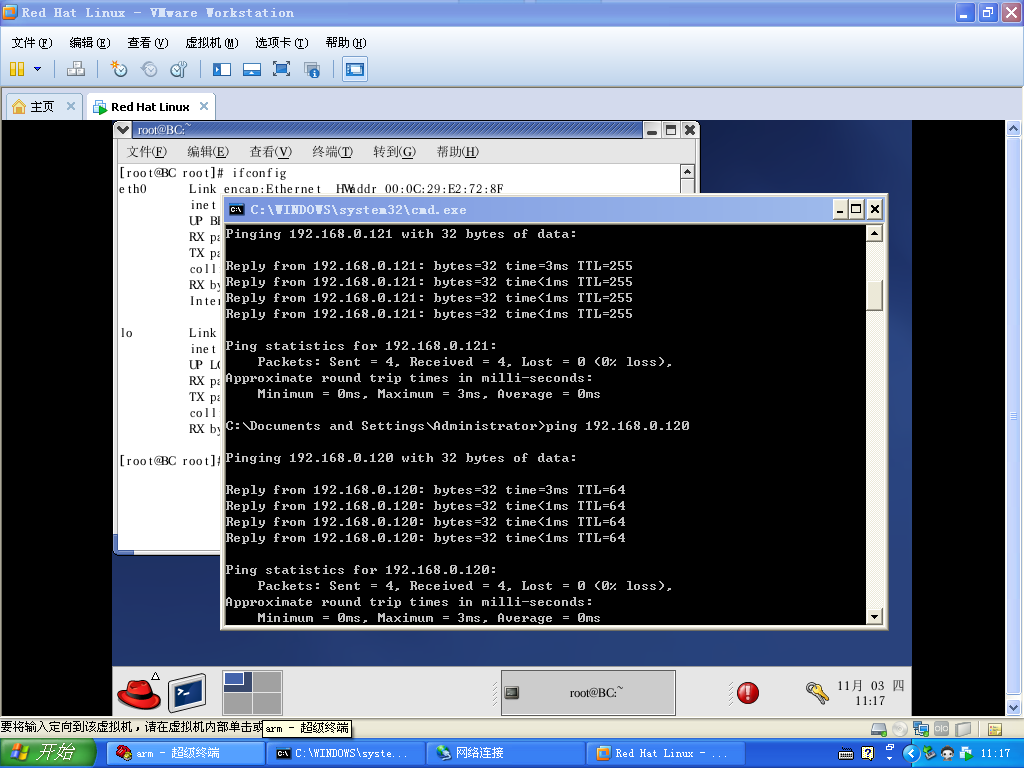
Task: Open the Windows 开始 Start button
Action: (x=48, y=753)
